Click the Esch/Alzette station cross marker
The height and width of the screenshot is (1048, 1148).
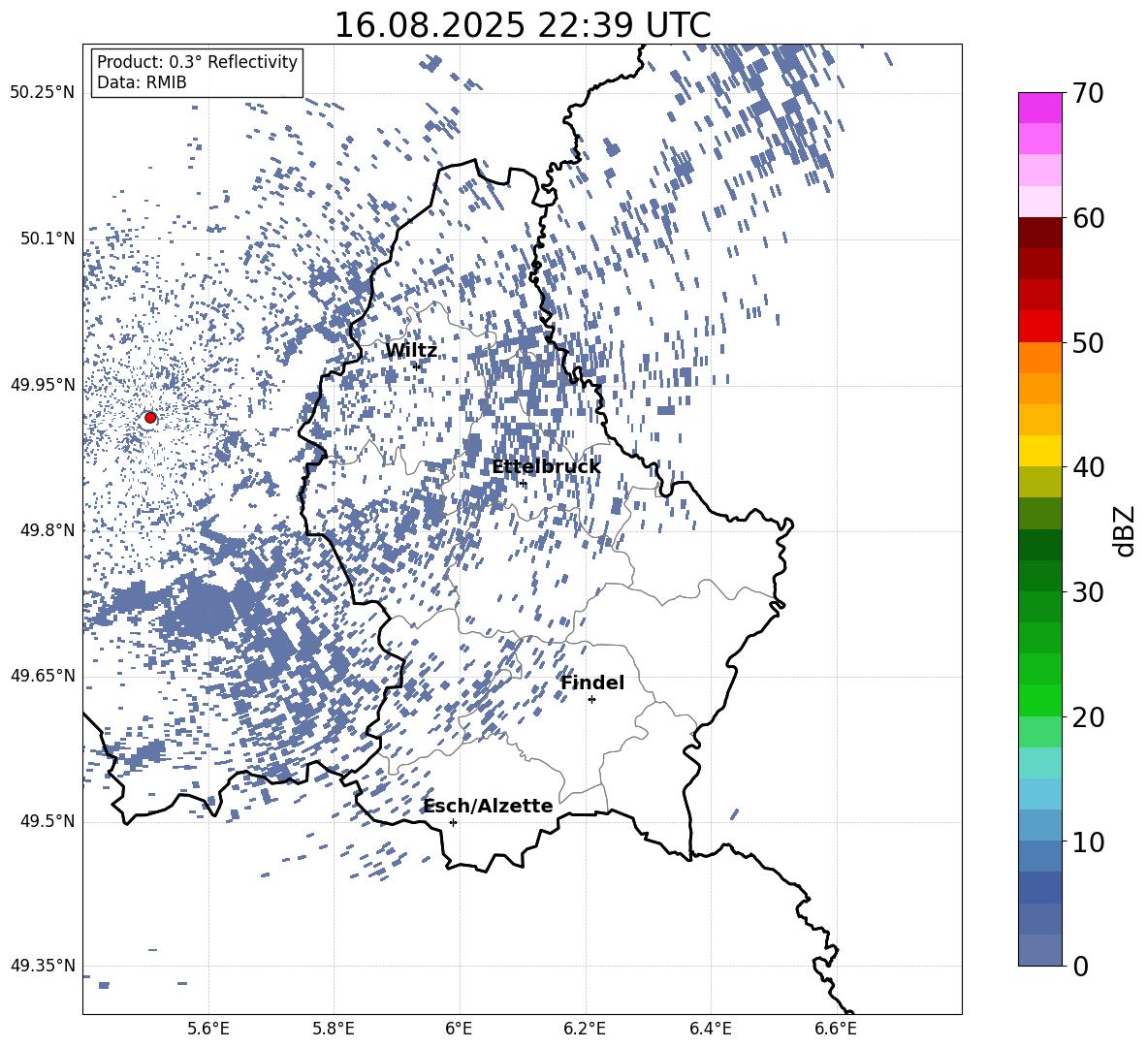point(453,822)
